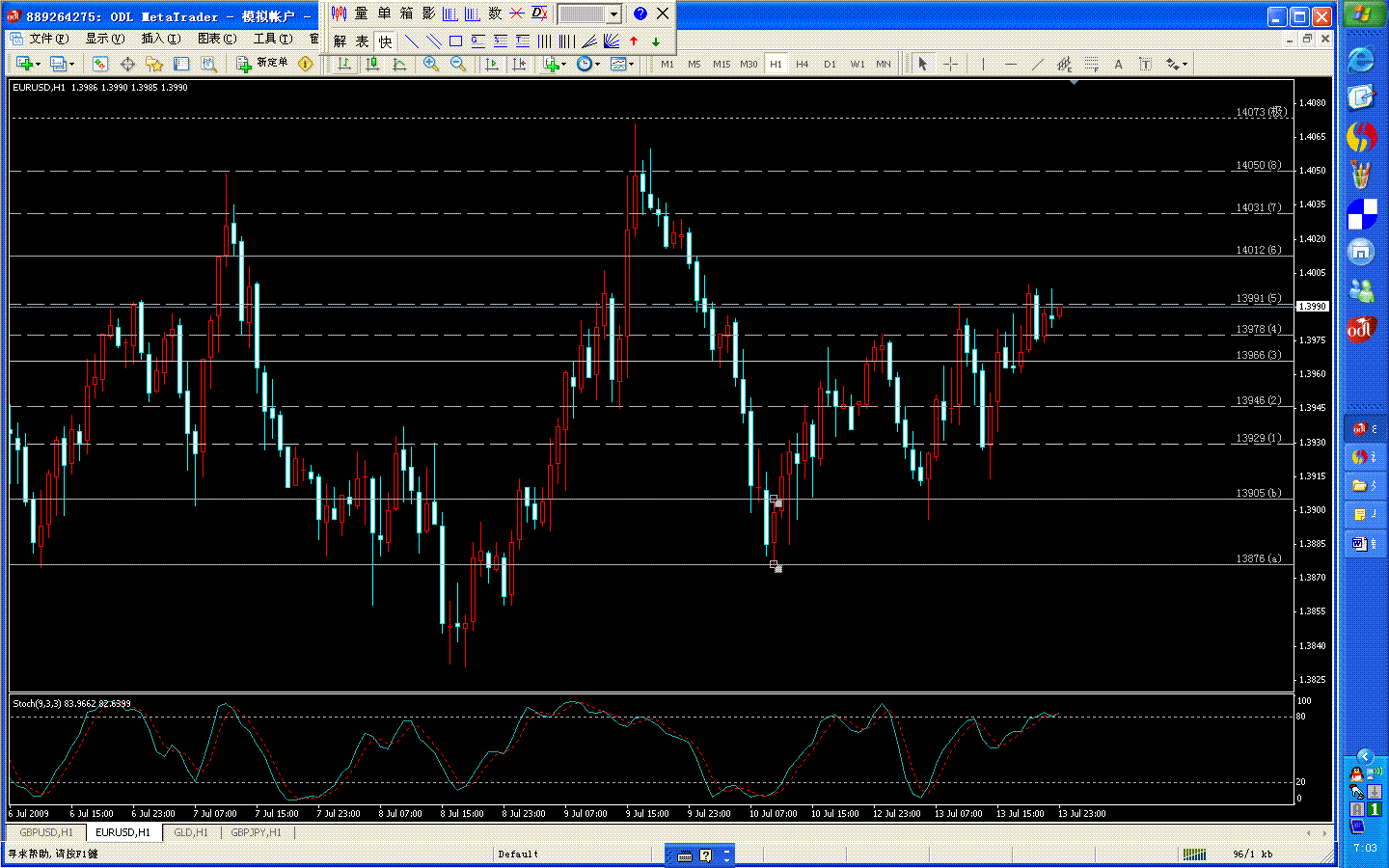Viewport: 1389px width, 868px height.
Task: Select the M1 timeframe
Action: click(667, 64)
